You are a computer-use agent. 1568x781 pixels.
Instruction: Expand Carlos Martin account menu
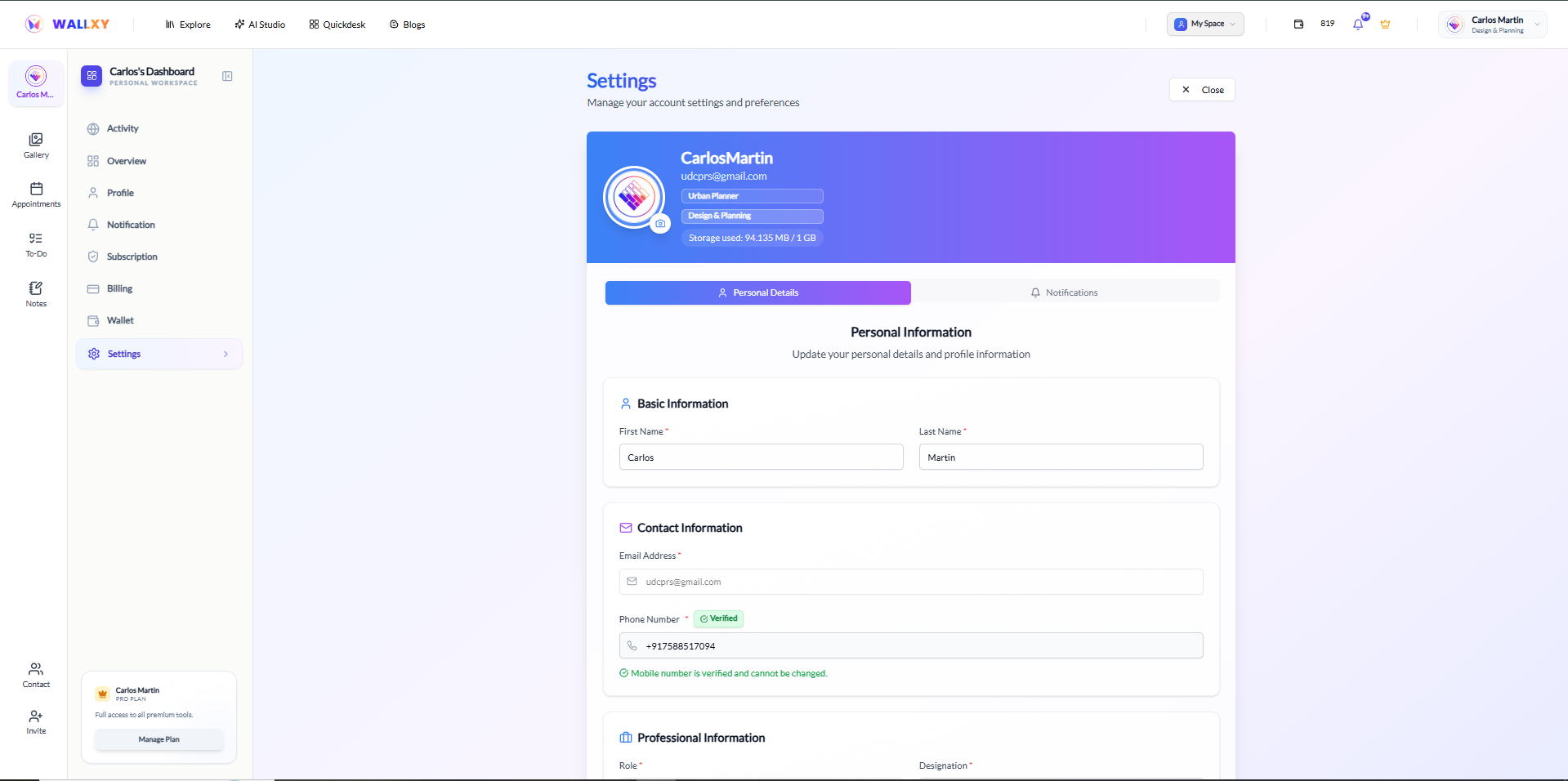[1492, 25]
